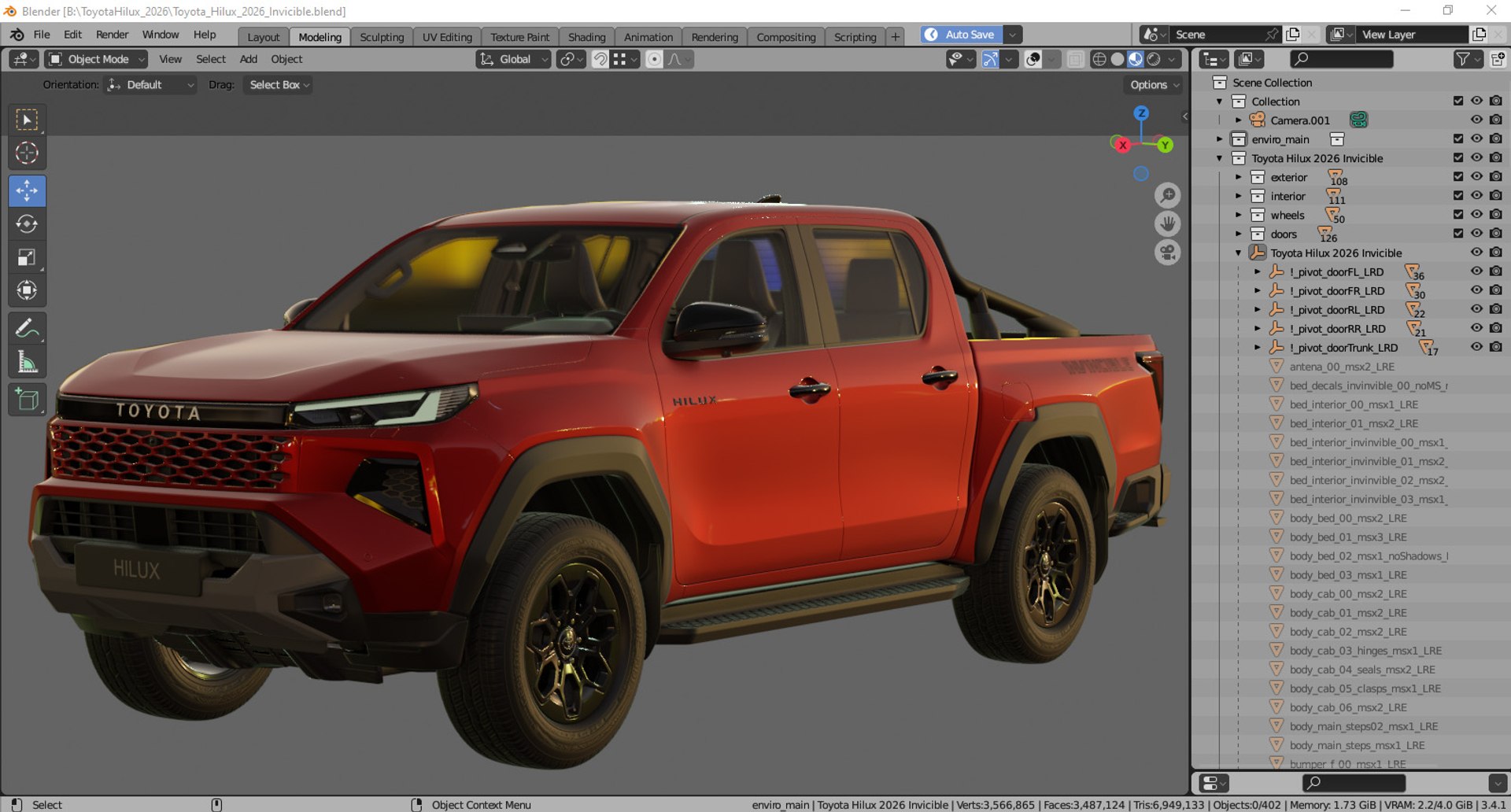Screen dimensions: 1511x812
Task: Select the Transform tool
Action: [x=27, y=291]
